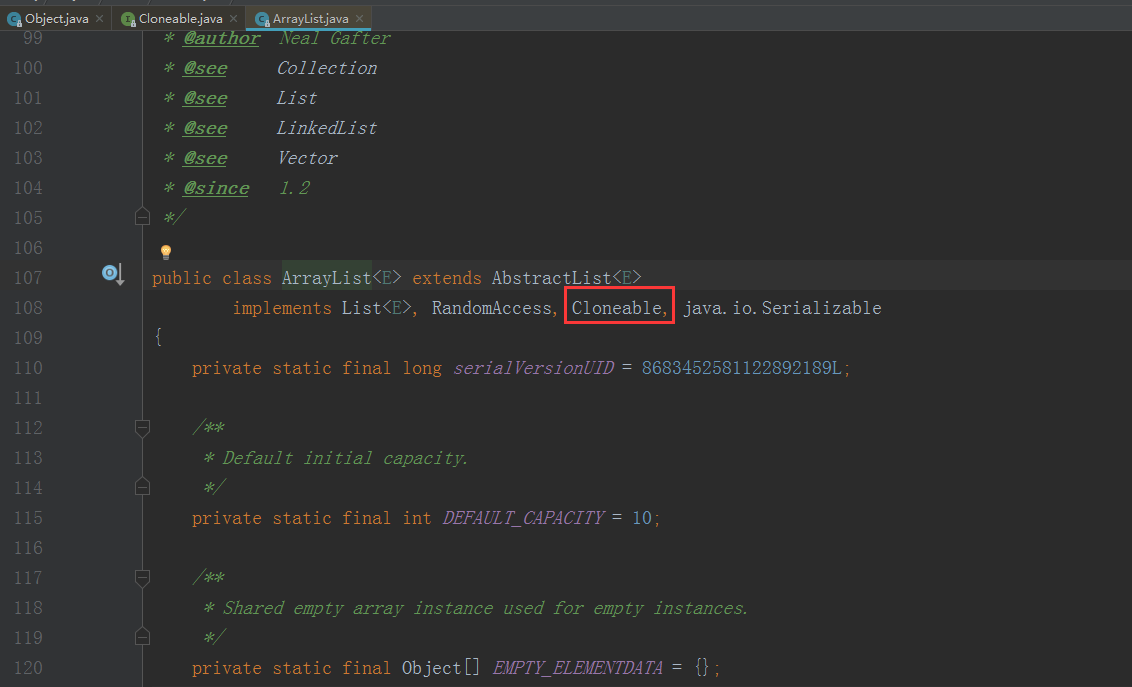
Task: Close the ArrayList.java tab
Action: click(x=360, y=19)
